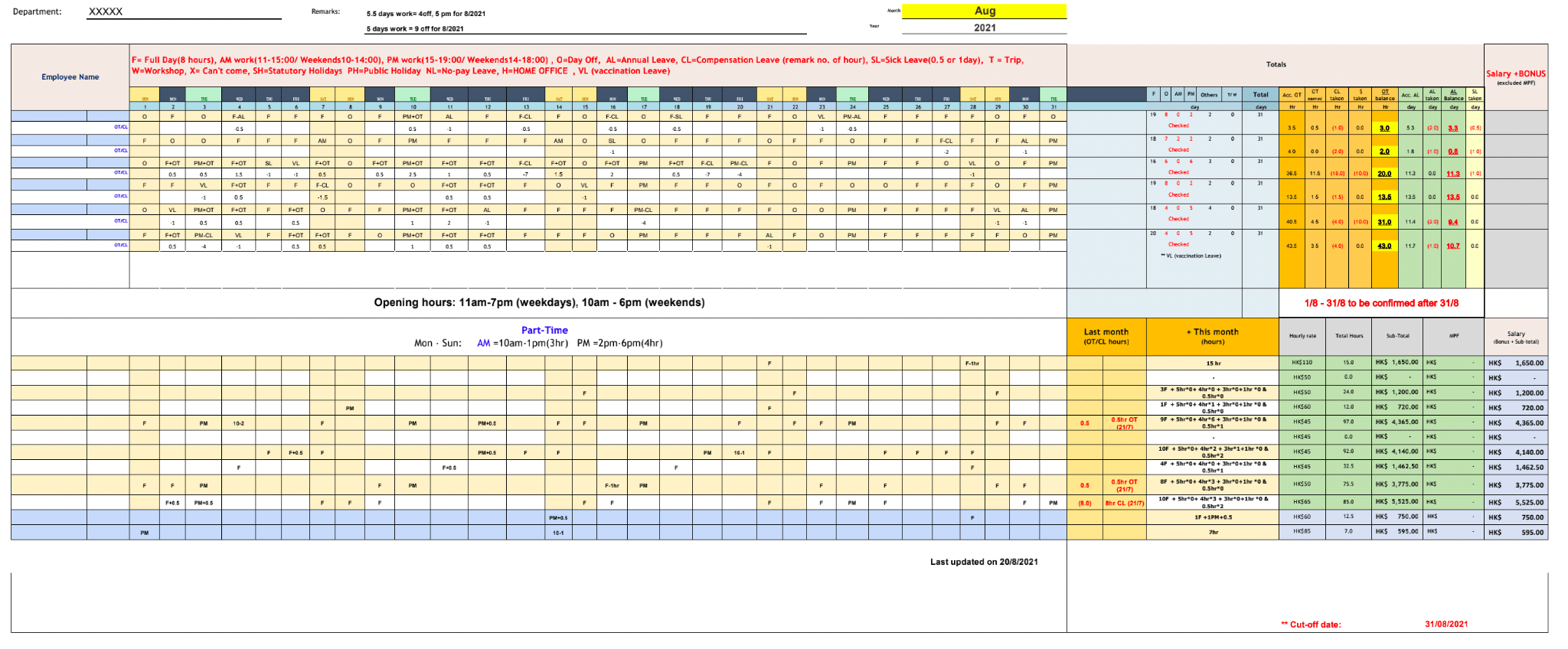Select the red (8.0) last-month cell
Image resolution: width=1568 pixels, height=649 pixels.
click(x=1085, y=503)
